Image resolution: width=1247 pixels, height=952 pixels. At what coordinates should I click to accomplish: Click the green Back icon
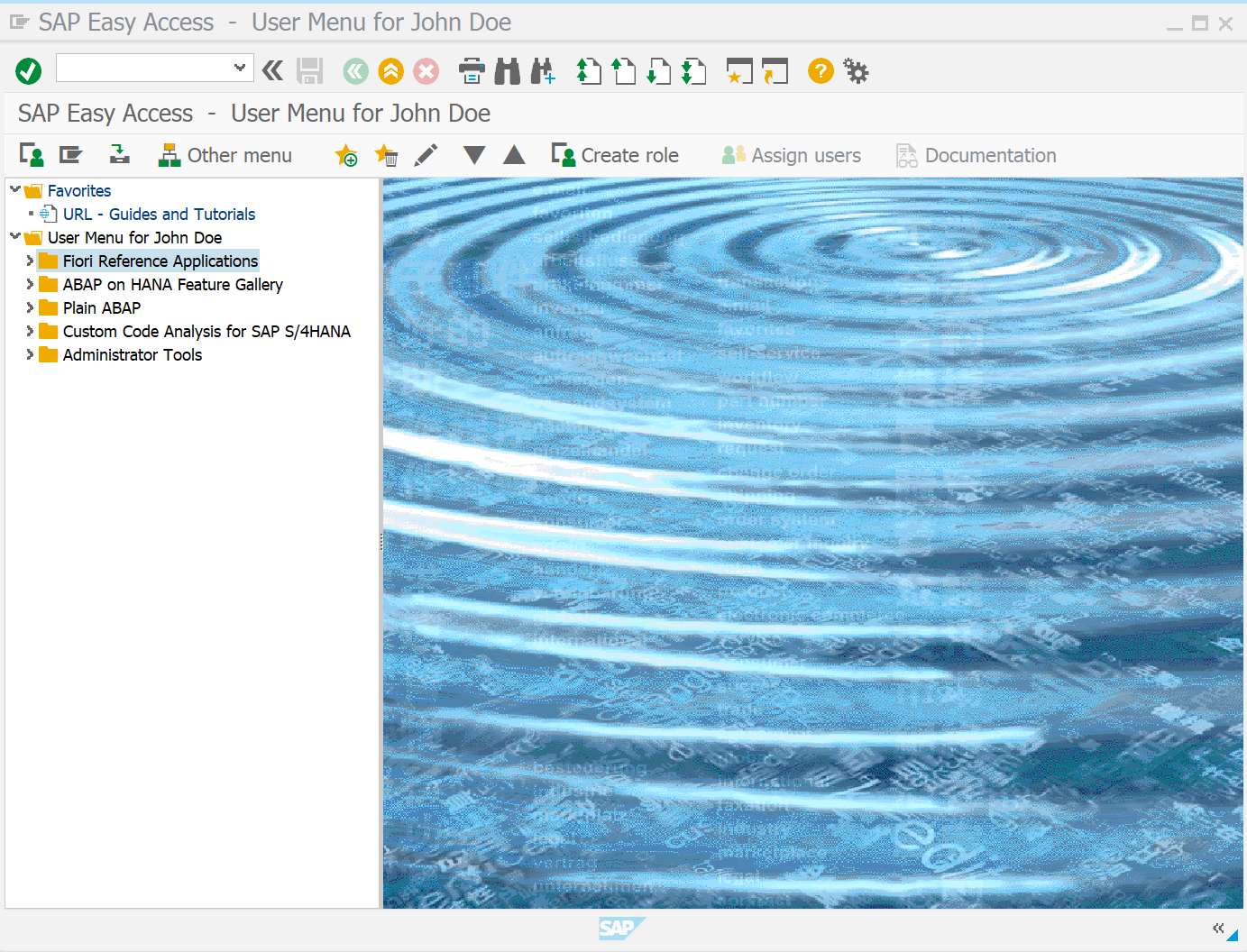(x=356, y=71)
